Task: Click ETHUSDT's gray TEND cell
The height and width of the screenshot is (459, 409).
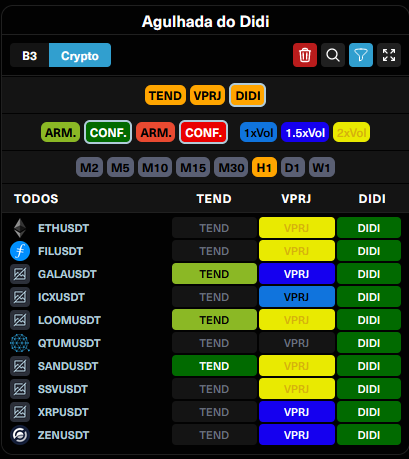Action: (x=214, y=228)
